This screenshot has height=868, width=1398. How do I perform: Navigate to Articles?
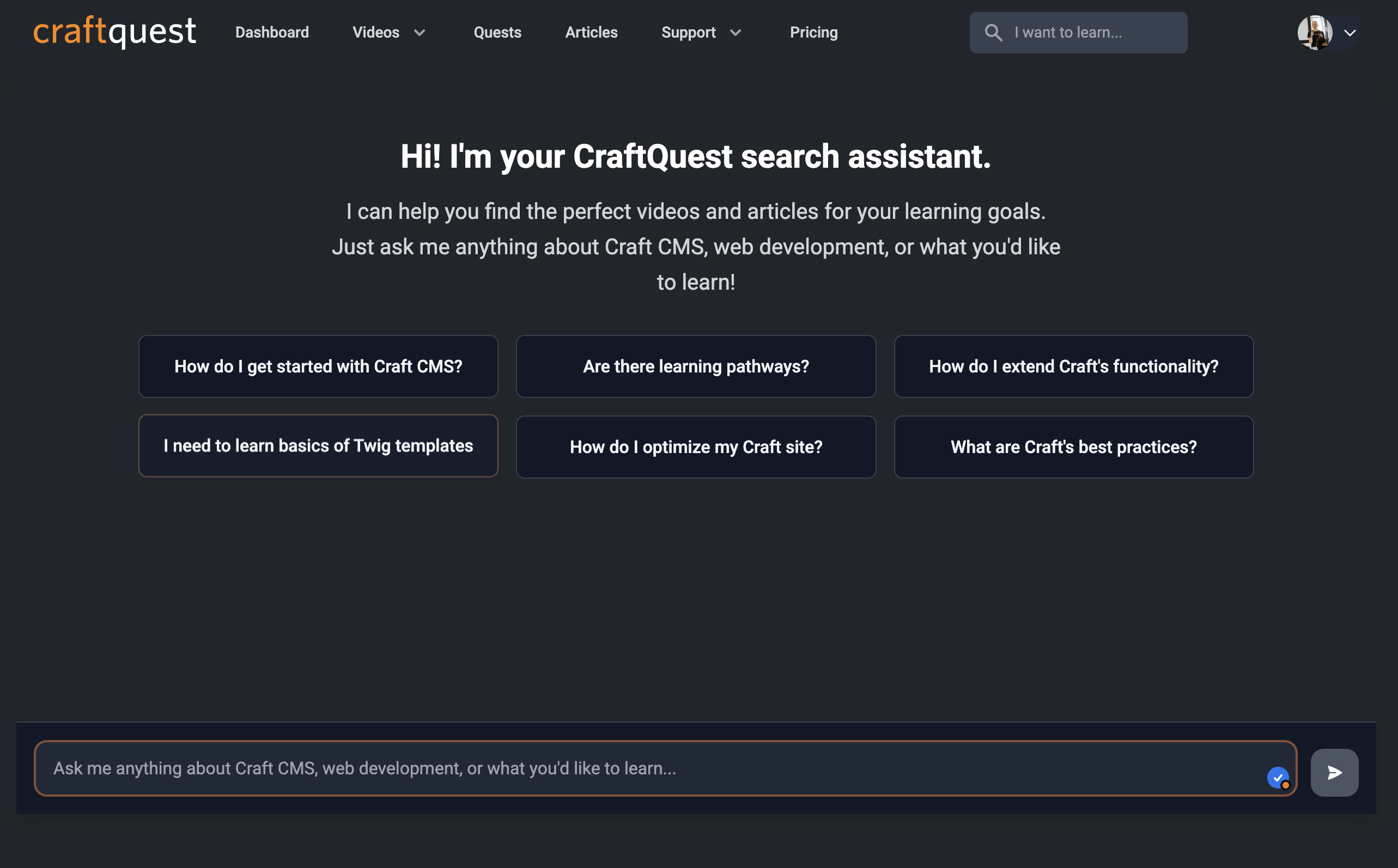pyautogui.click(x=591, y=33)
